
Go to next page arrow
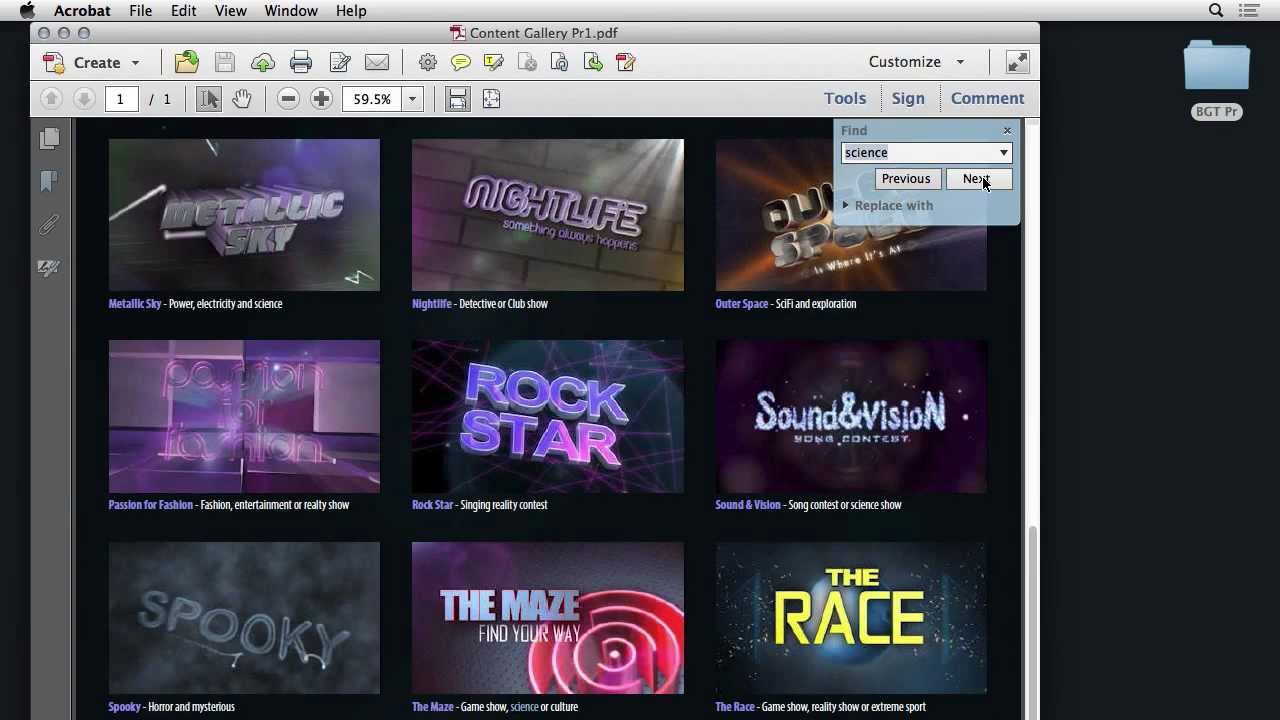[x=84, y=98]
